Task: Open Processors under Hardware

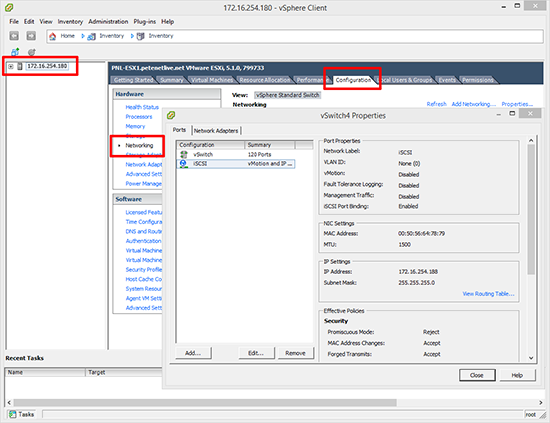Action: (139, 116)
